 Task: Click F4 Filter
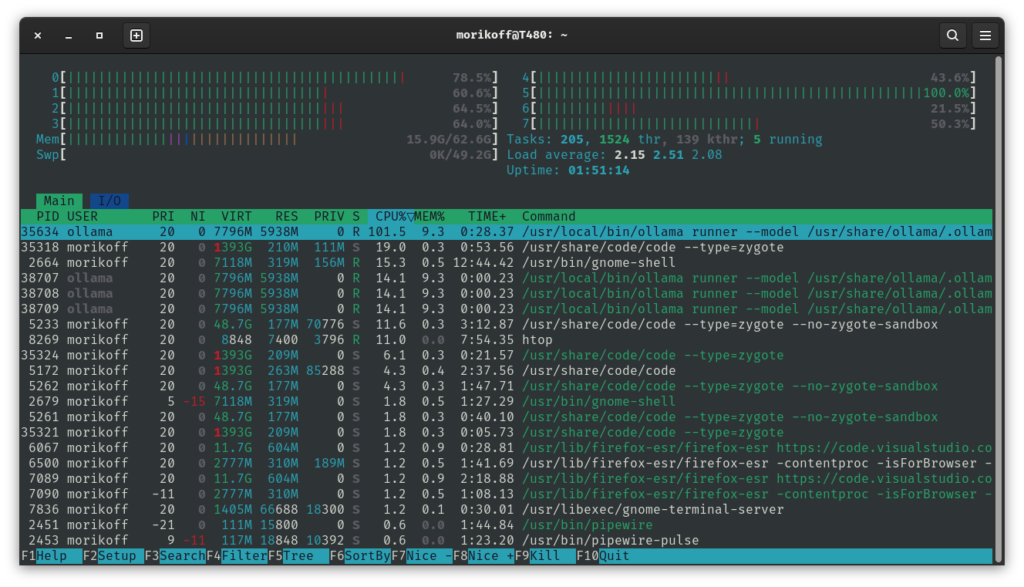point(236,556)
